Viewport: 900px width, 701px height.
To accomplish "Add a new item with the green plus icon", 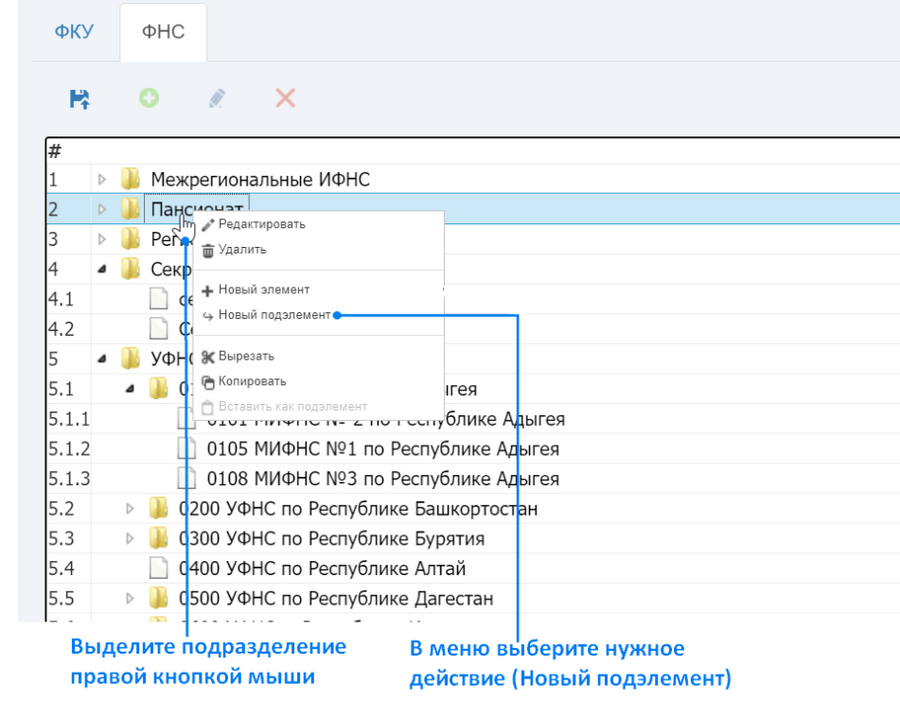I will point(149,98).
